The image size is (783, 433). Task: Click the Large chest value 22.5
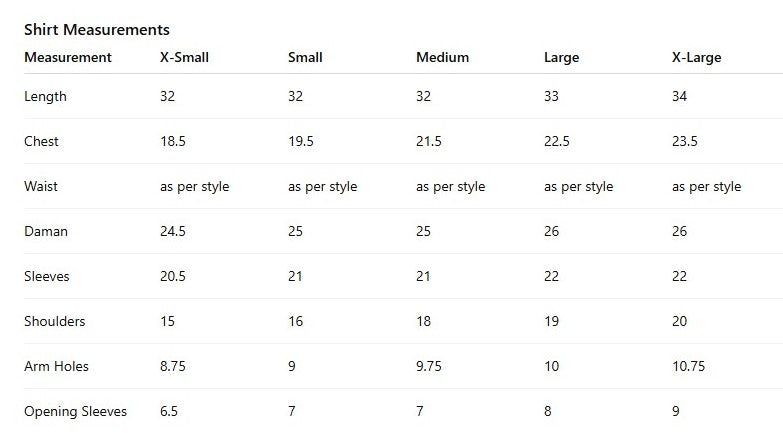click(x=557, y=142)
